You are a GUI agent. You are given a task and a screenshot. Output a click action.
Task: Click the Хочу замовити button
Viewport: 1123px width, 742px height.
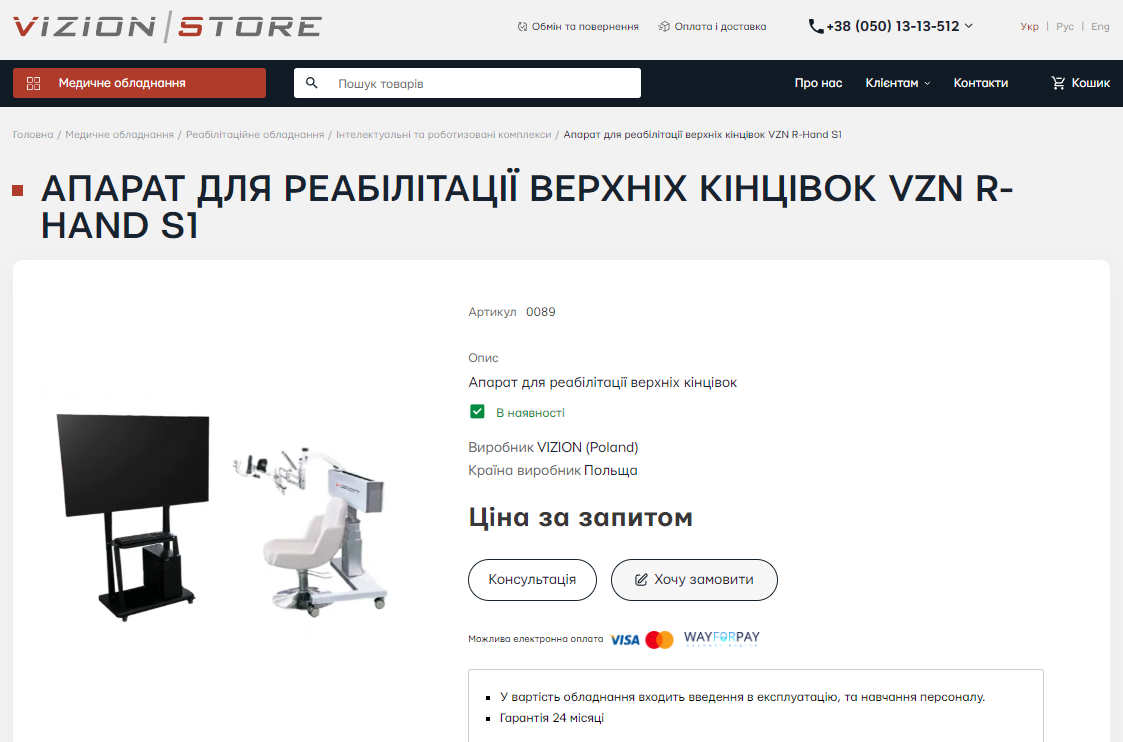pos(694,579)
